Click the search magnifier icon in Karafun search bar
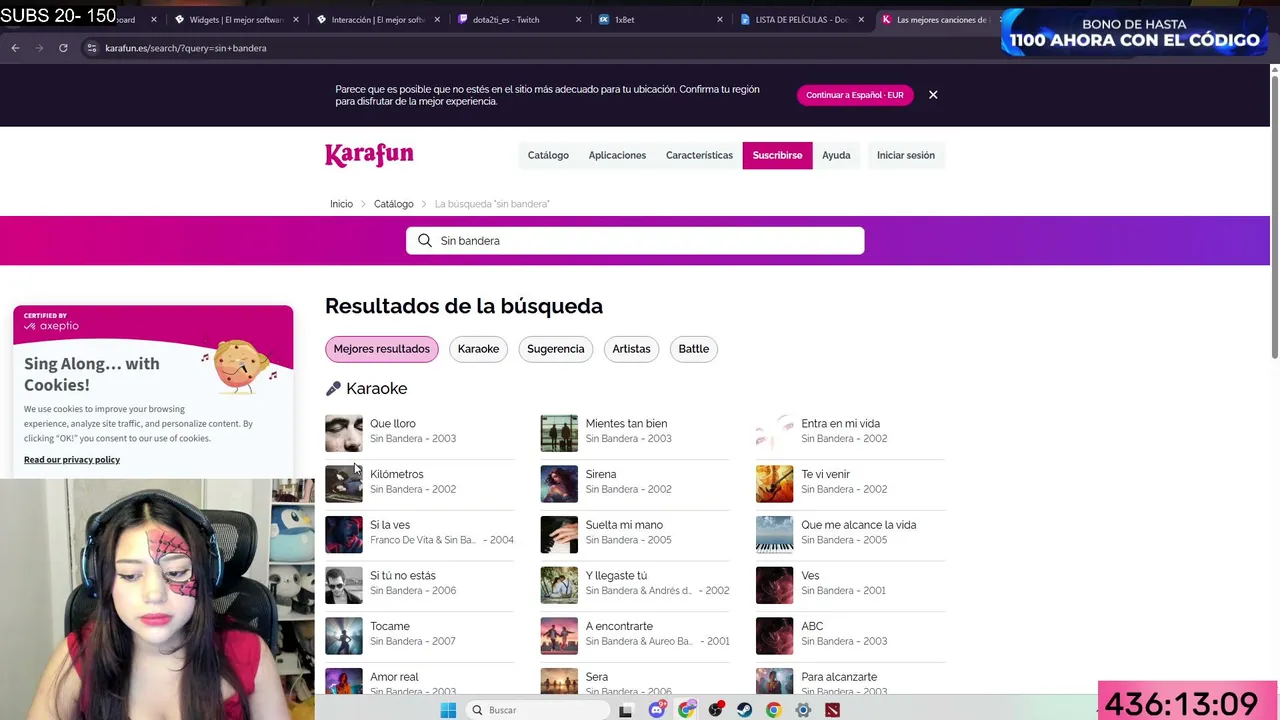This screenshot has height=720, width=1280. [x=425, y=241]
